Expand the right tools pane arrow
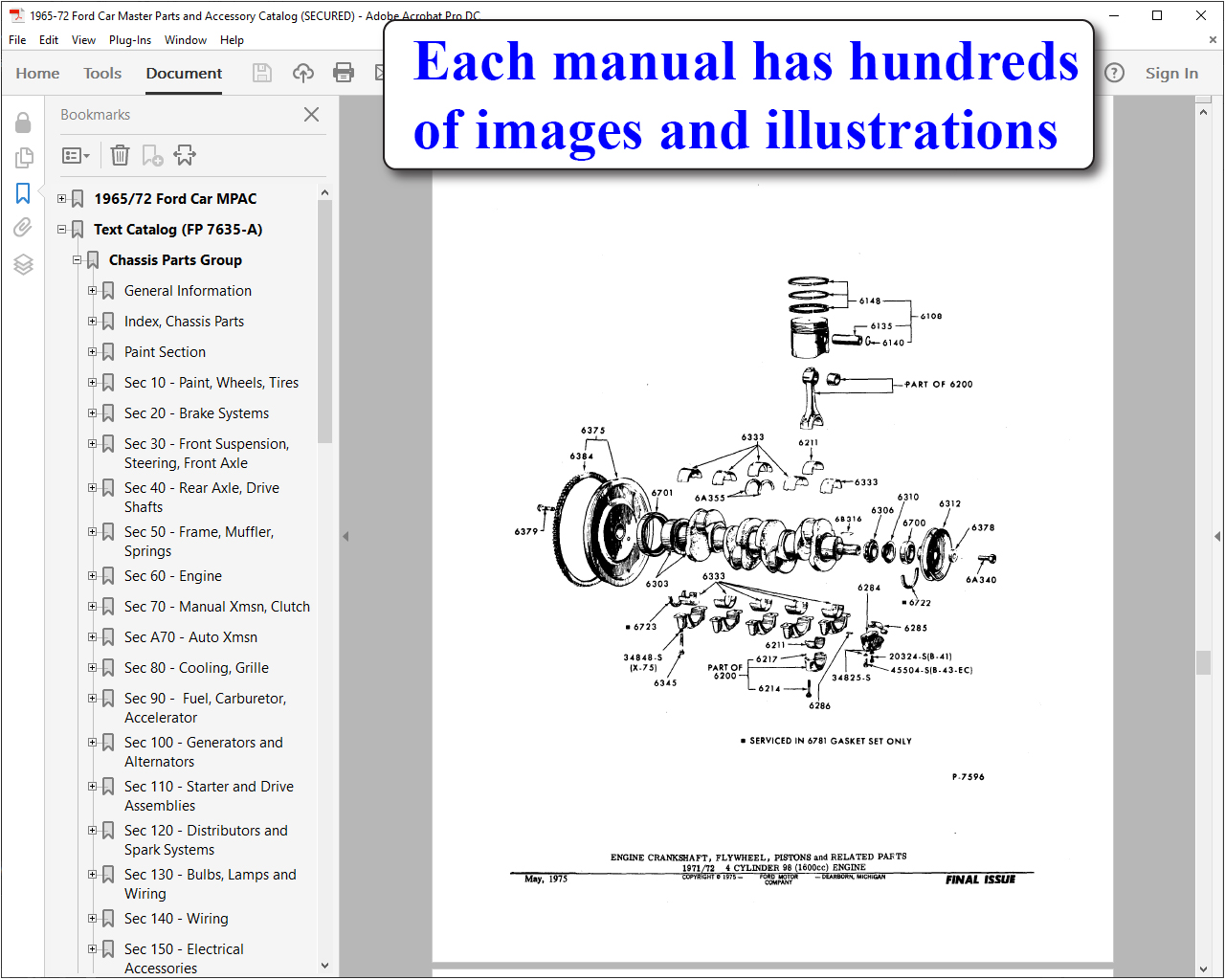1225x980 pixels. click(x=1217, y=536)
